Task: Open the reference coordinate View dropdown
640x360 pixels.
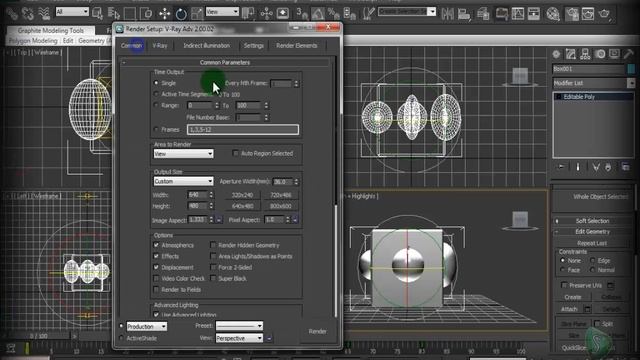Action: click(222, 12)
